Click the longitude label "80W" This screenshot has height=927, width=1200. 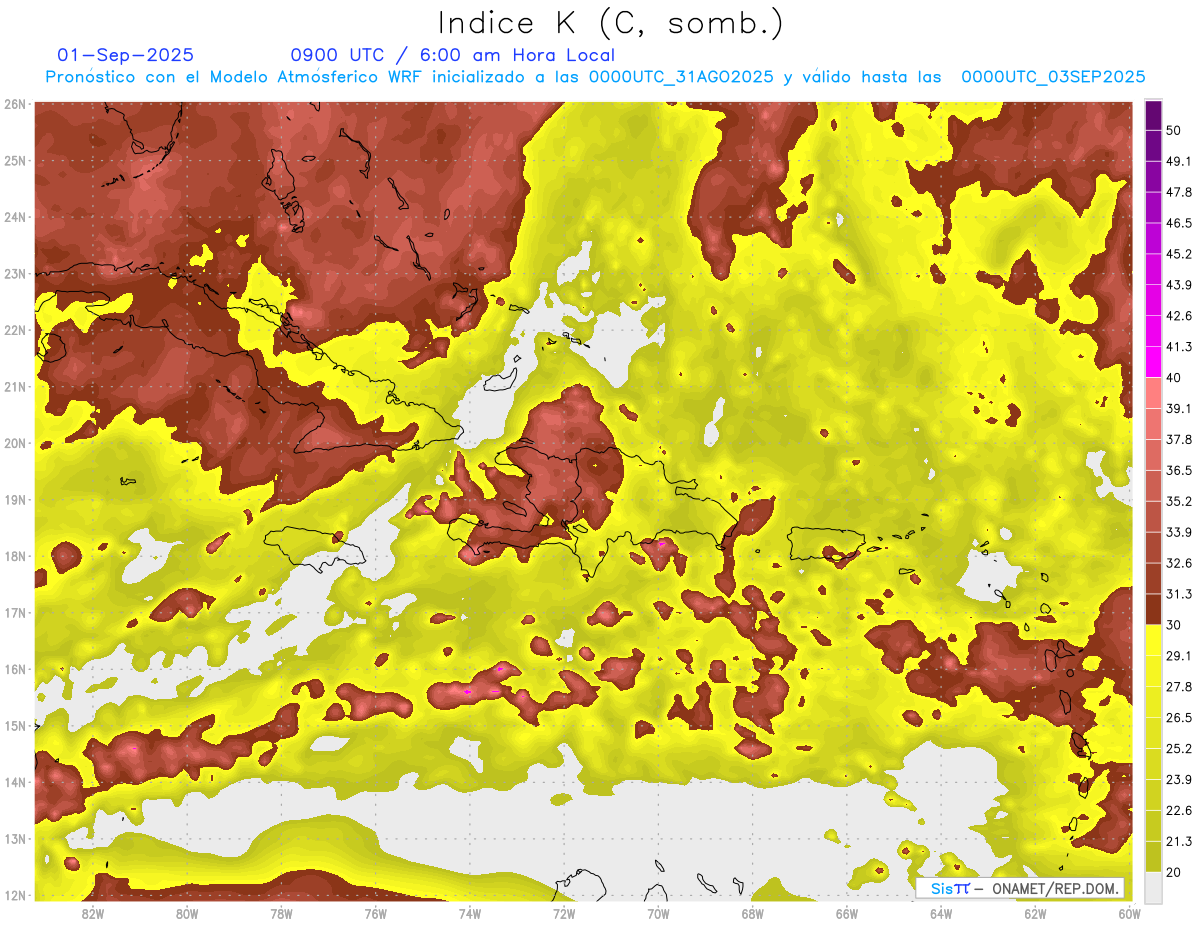point(187,914)
